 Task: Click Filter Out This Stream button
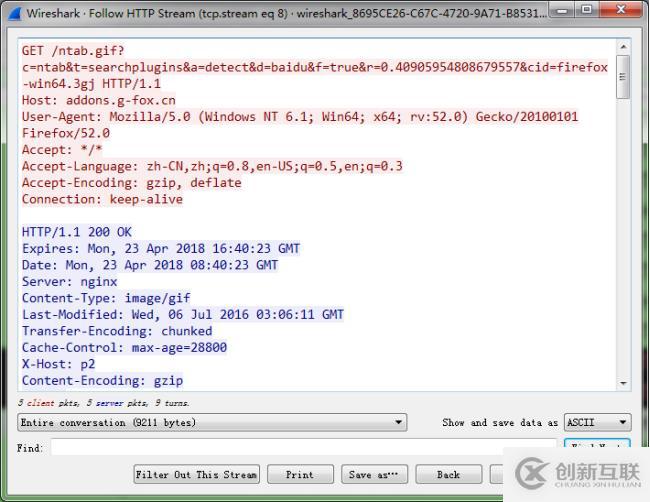pos(196,474)
